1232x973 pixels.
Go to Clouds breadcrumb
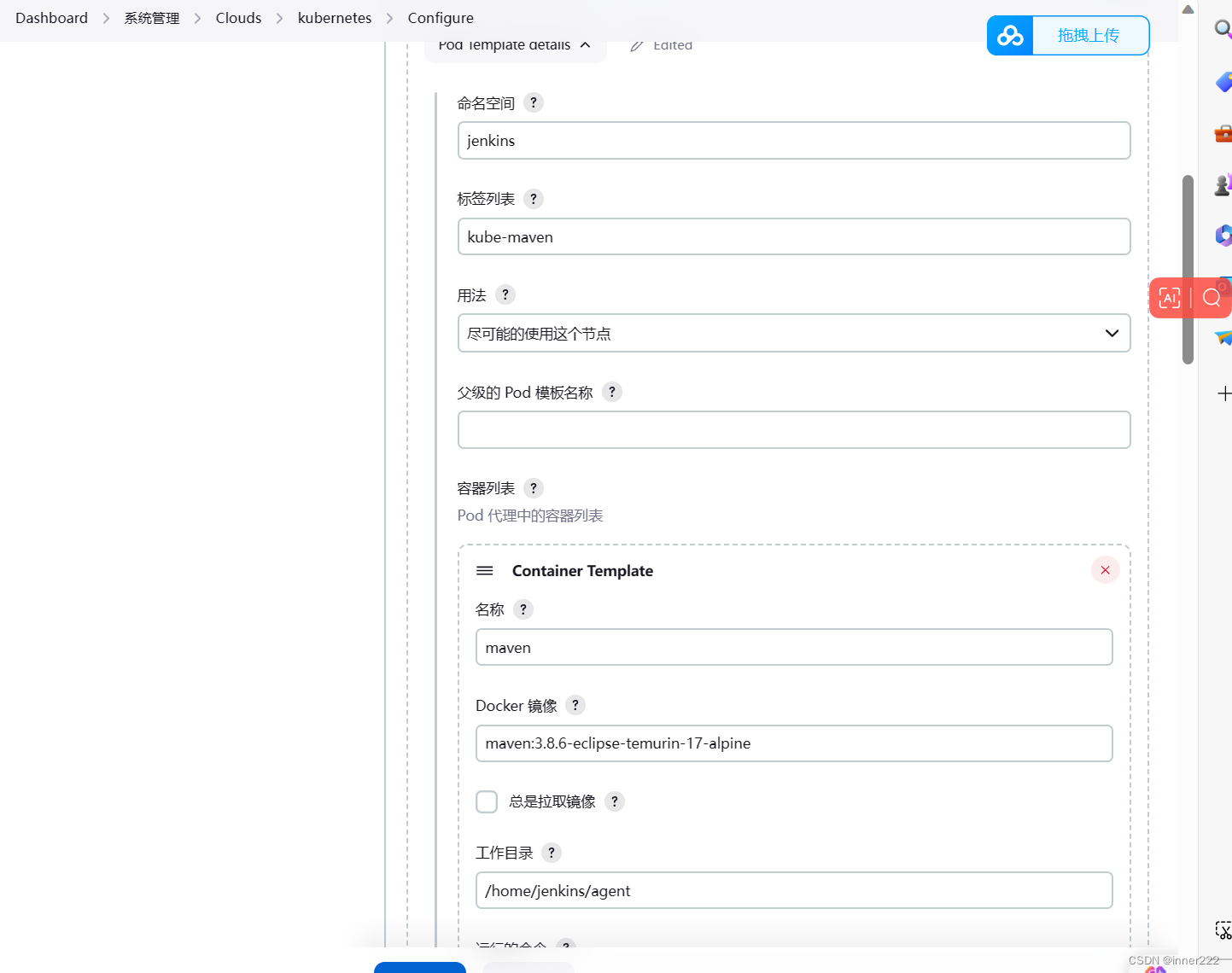(x=238, y=18)
